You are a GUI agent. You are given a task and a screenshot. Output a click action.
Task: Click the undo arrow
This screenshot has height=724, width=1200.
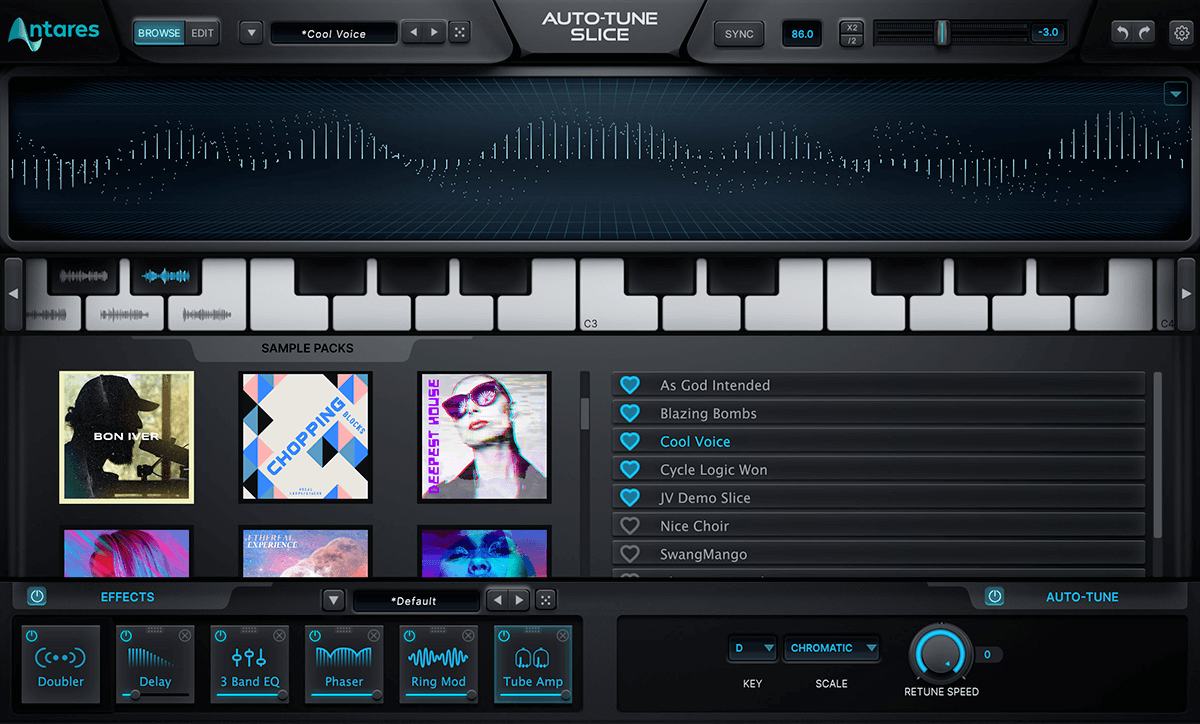pos(1122,33)
